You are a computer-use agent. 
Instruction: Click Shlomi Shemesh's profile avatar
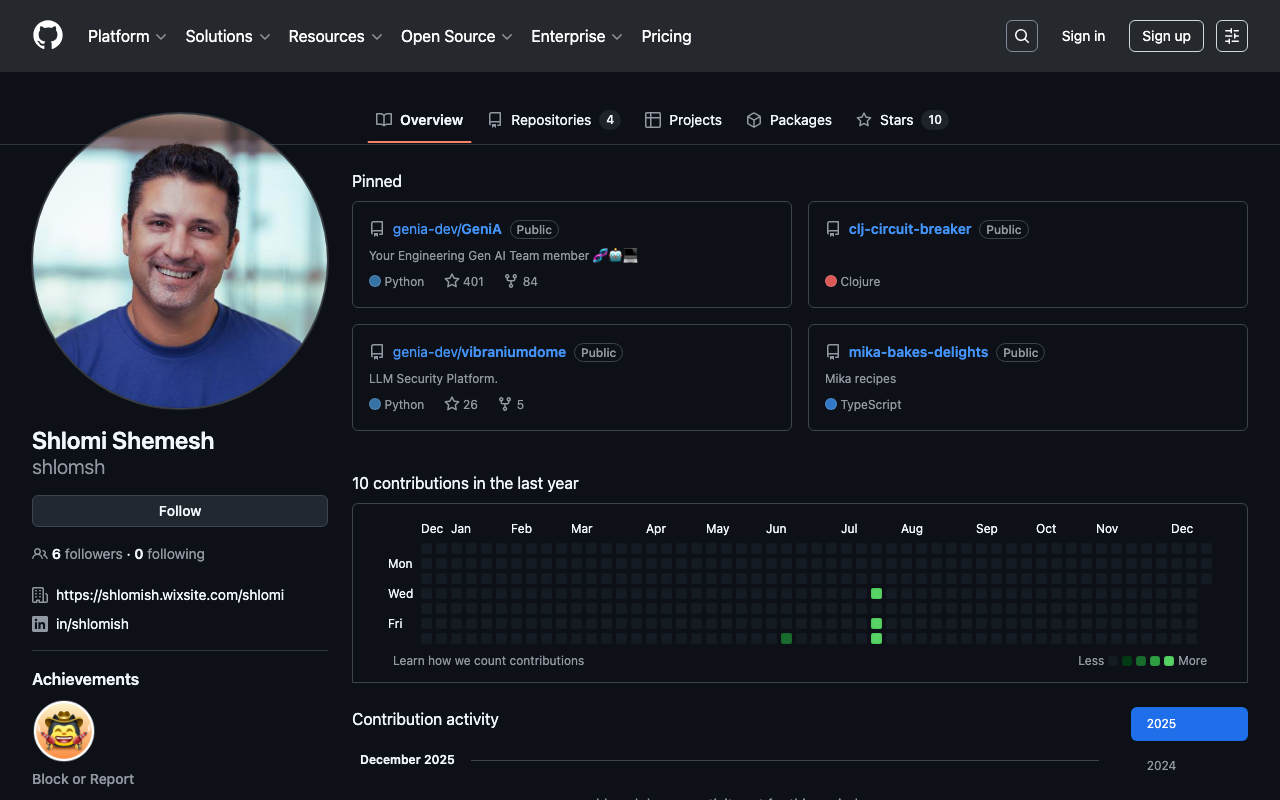(180, 261)
